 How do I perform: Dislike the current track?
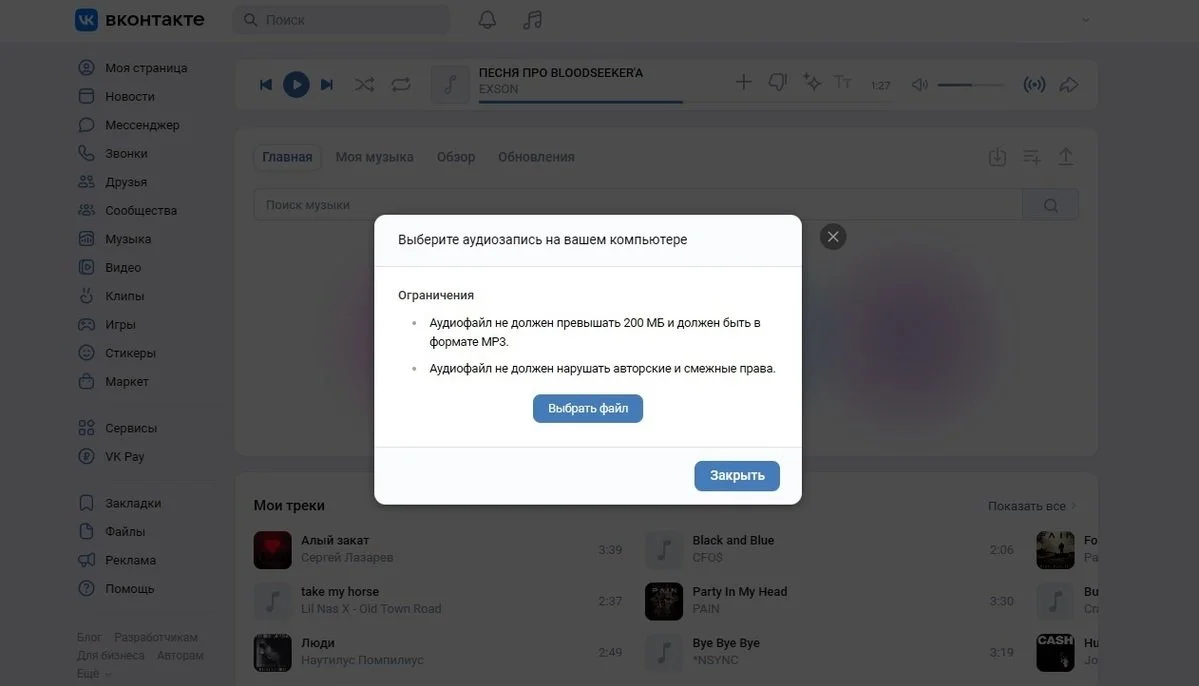[x=778, y=82]
